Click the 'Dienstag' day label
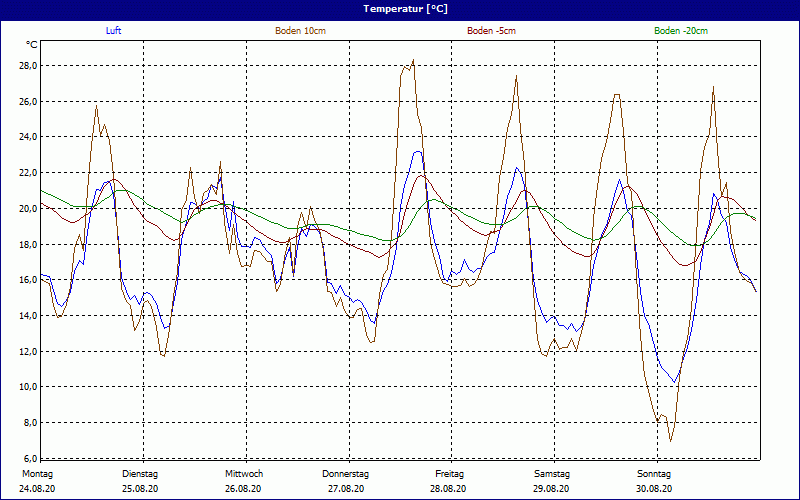Screen dimensions: 800x500 (140, 474)
